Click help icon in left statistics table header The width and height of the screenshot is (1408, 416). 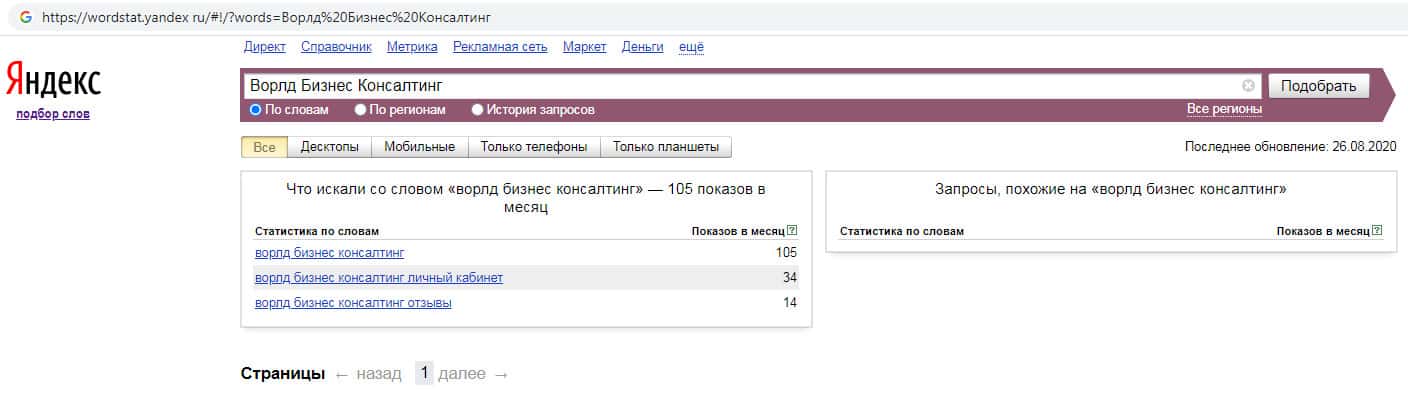(792, 231)
